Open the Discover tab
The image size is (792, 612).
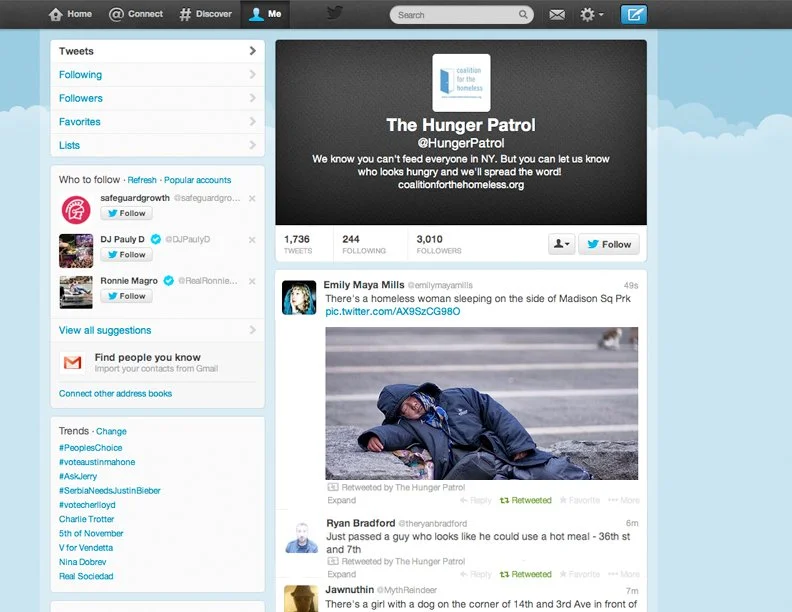[206, 14]
